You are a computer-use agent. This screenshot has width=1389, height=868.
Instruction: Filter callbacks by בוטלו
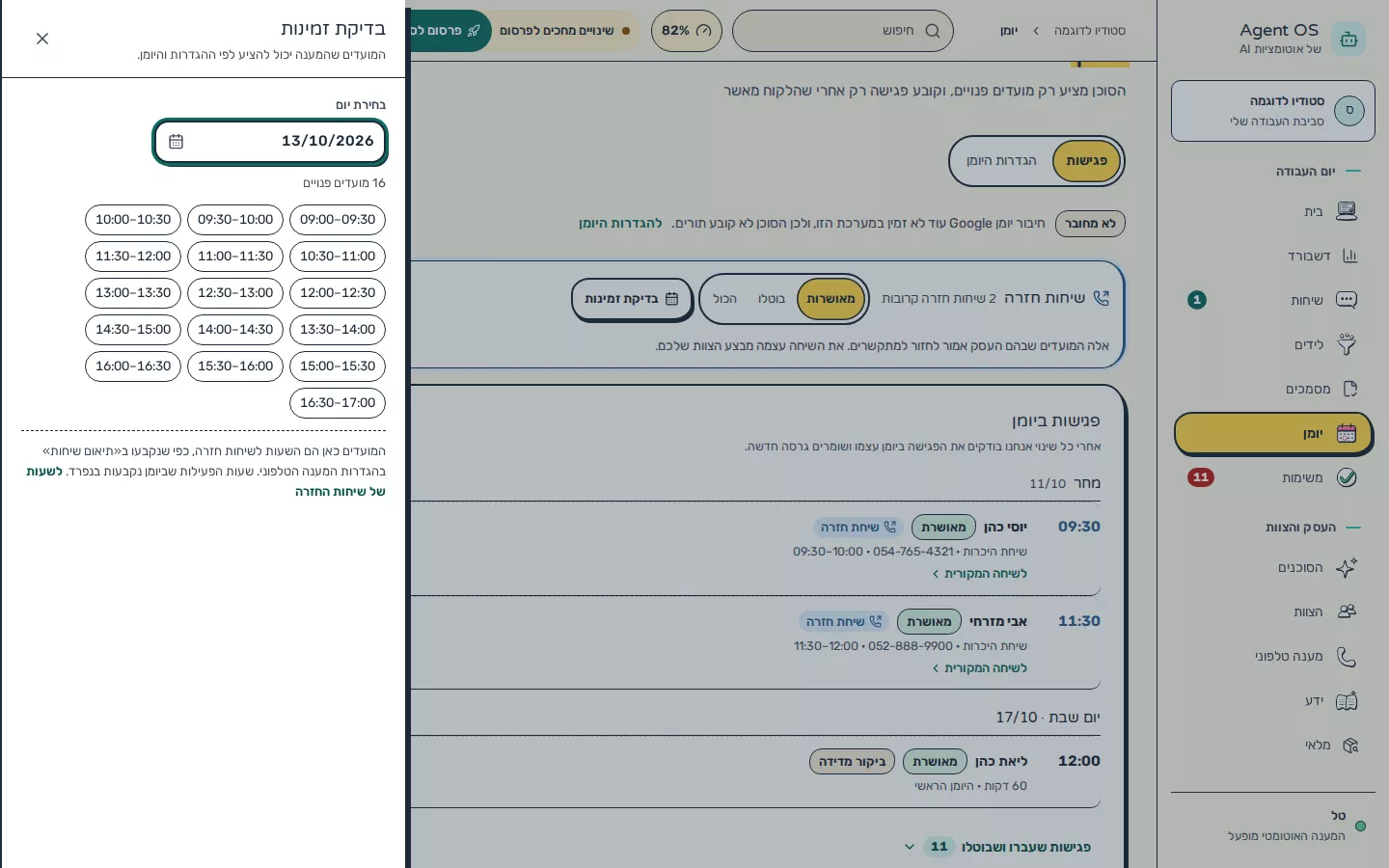click(x=772, y=299)
